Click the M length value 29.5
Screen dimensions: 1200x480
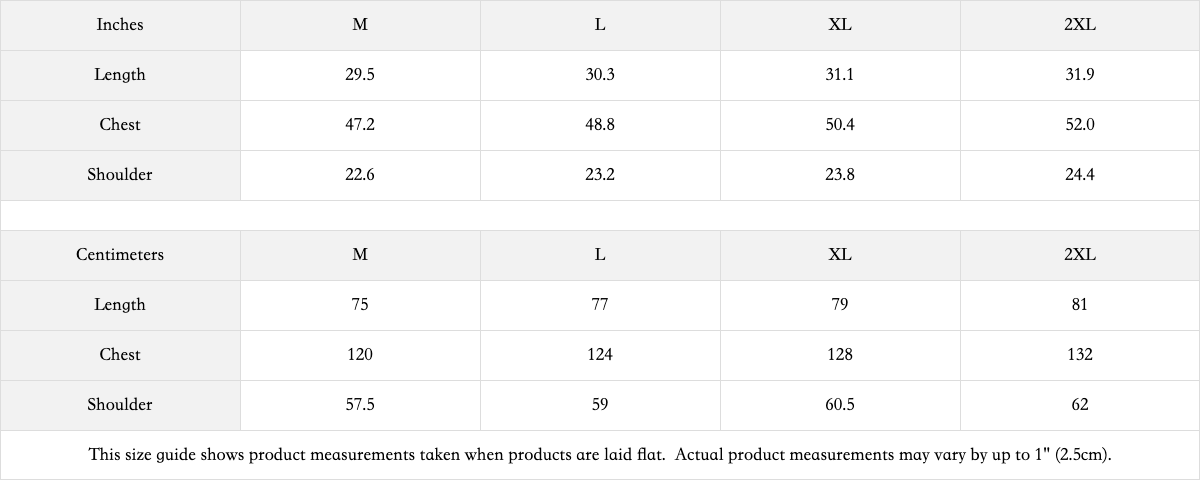360,75
